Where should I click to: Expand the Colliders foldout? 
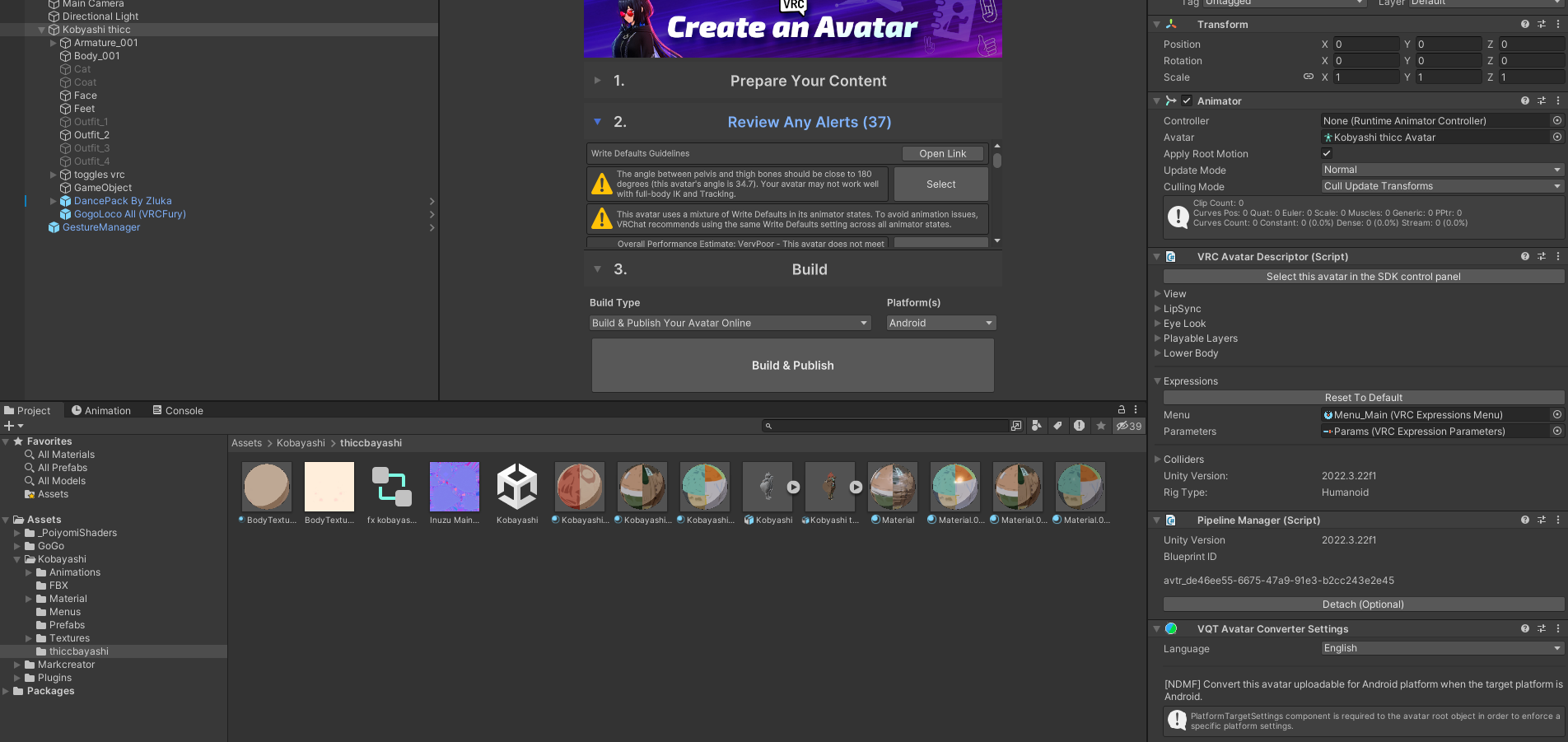coord(1157,459)
